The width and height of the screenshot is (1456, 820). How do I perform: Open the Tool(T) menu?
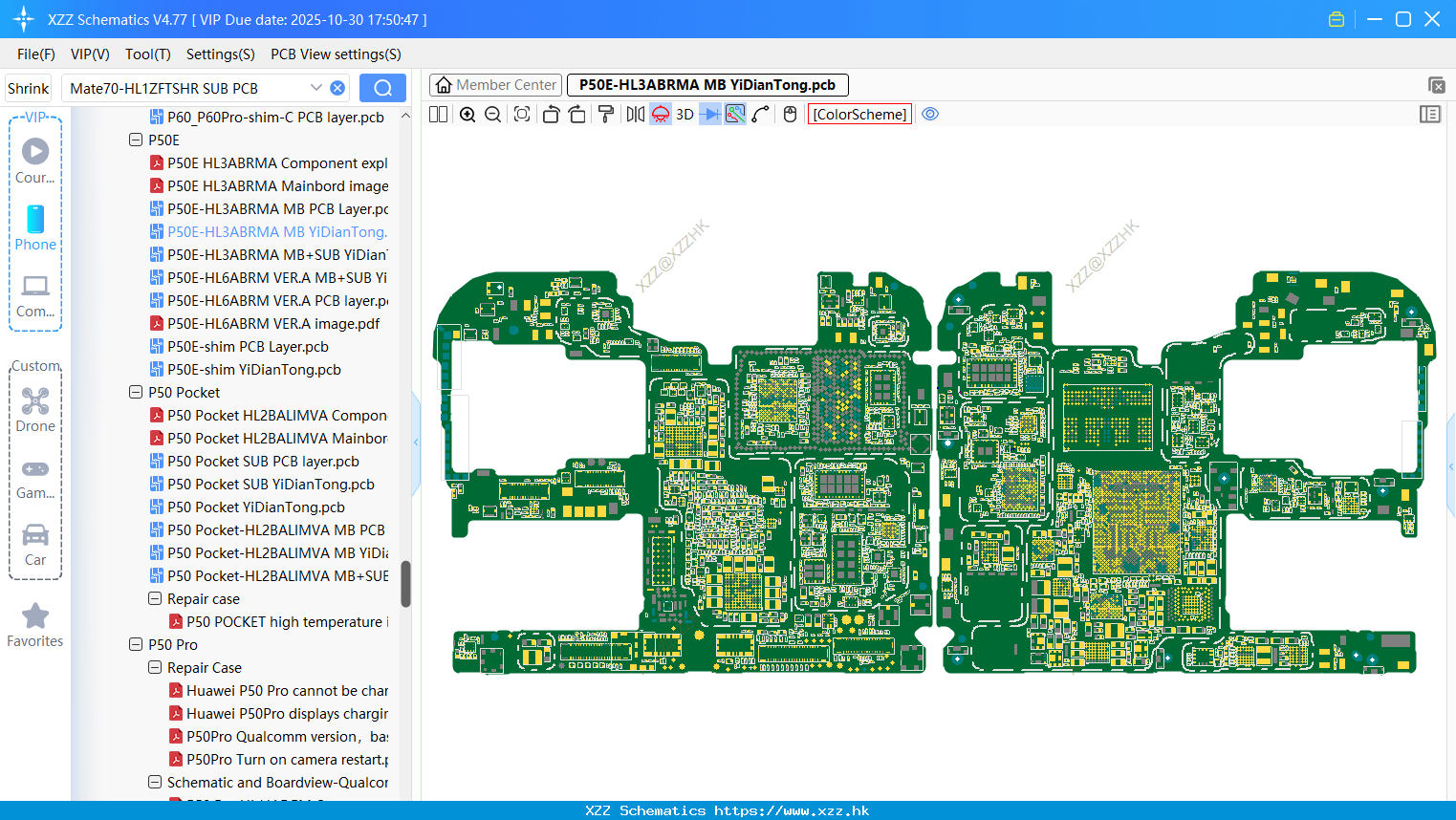(x=148, y=54)
